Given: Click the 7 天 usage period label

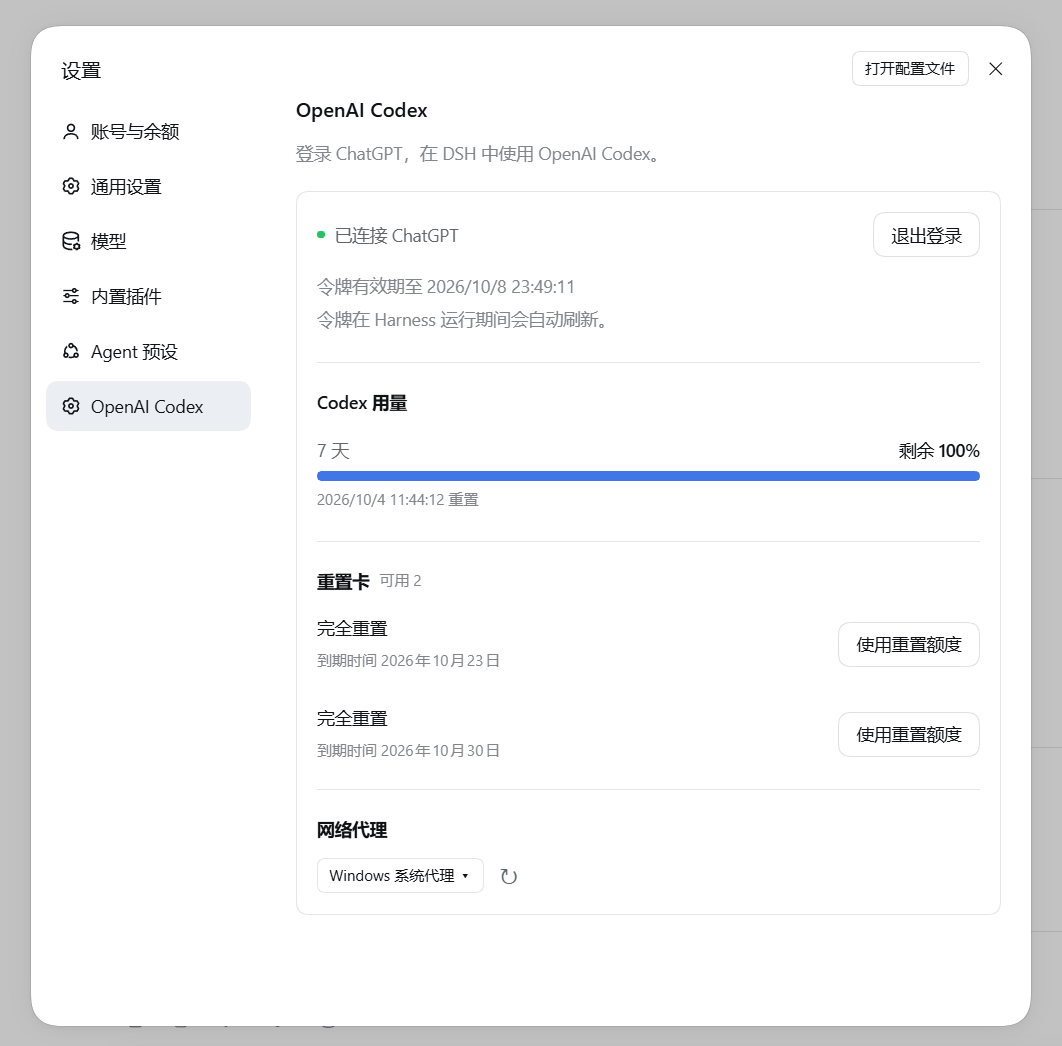Looking at the screenshot, I should pyautogui.click(x=333, y=451).
